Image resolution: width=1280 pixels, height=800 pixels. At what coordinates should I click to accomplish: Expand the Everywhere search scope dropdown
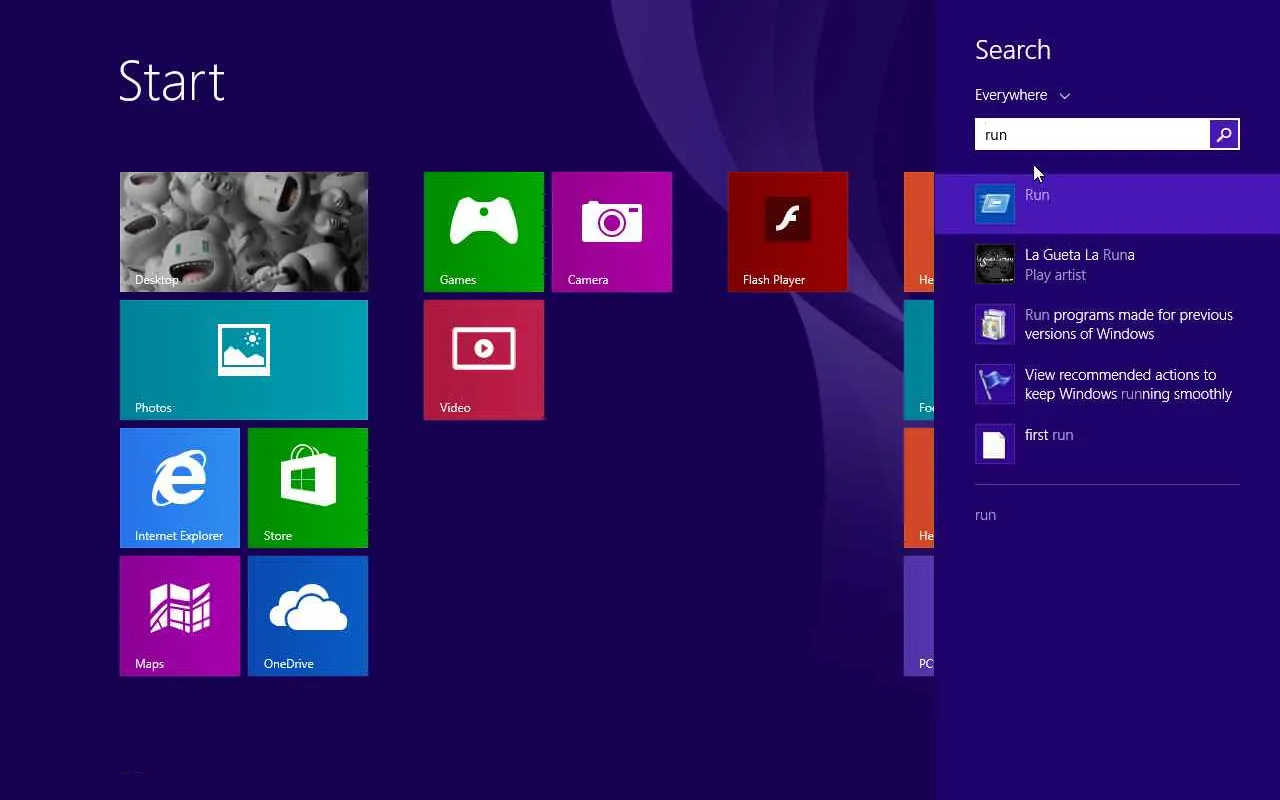(x=1022, y=95)
